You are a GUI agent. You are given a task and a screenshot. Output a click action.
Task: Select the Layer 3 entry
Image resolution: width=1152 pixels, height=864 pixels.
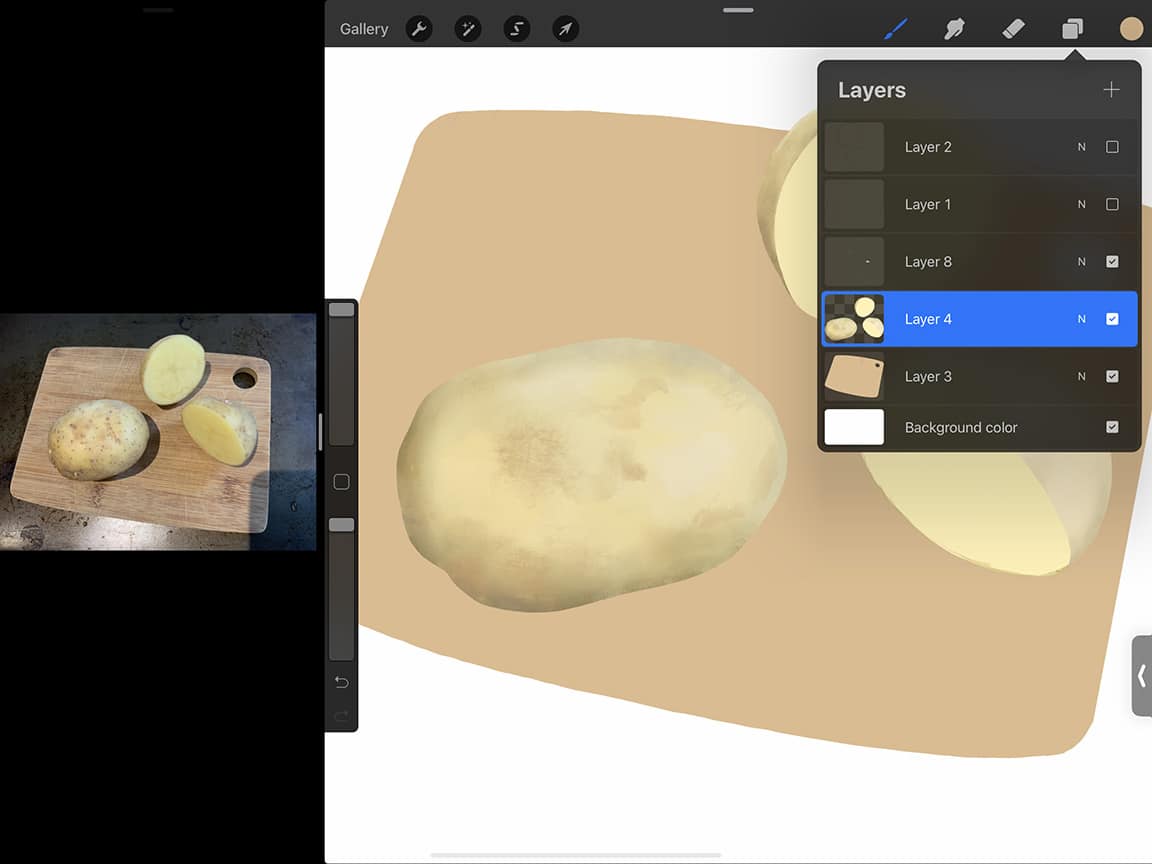point(960,376)
